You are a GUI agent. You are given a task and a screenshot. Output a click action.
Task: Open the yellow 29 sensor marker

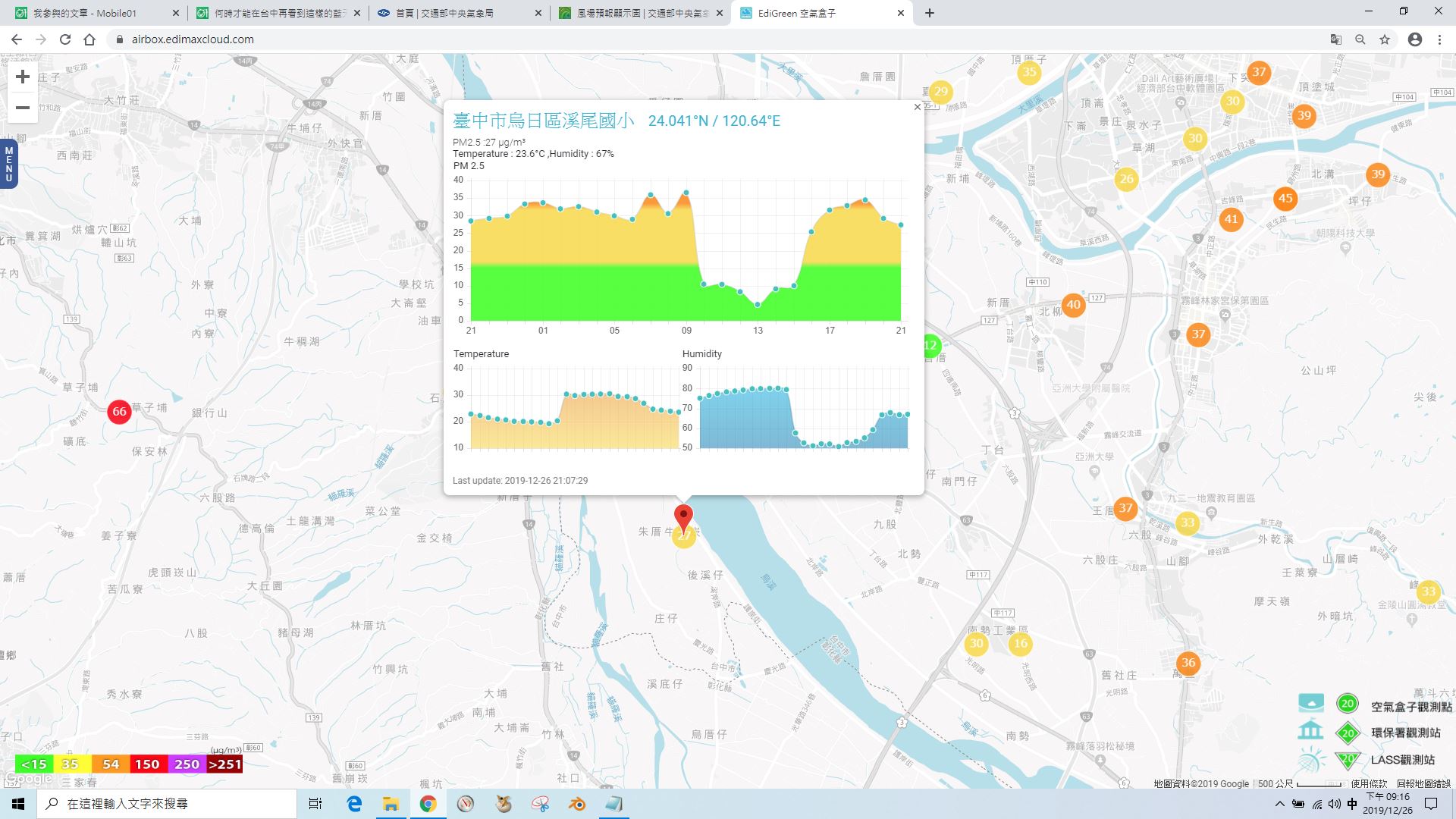pyautogui.click(x=941, y=92)
